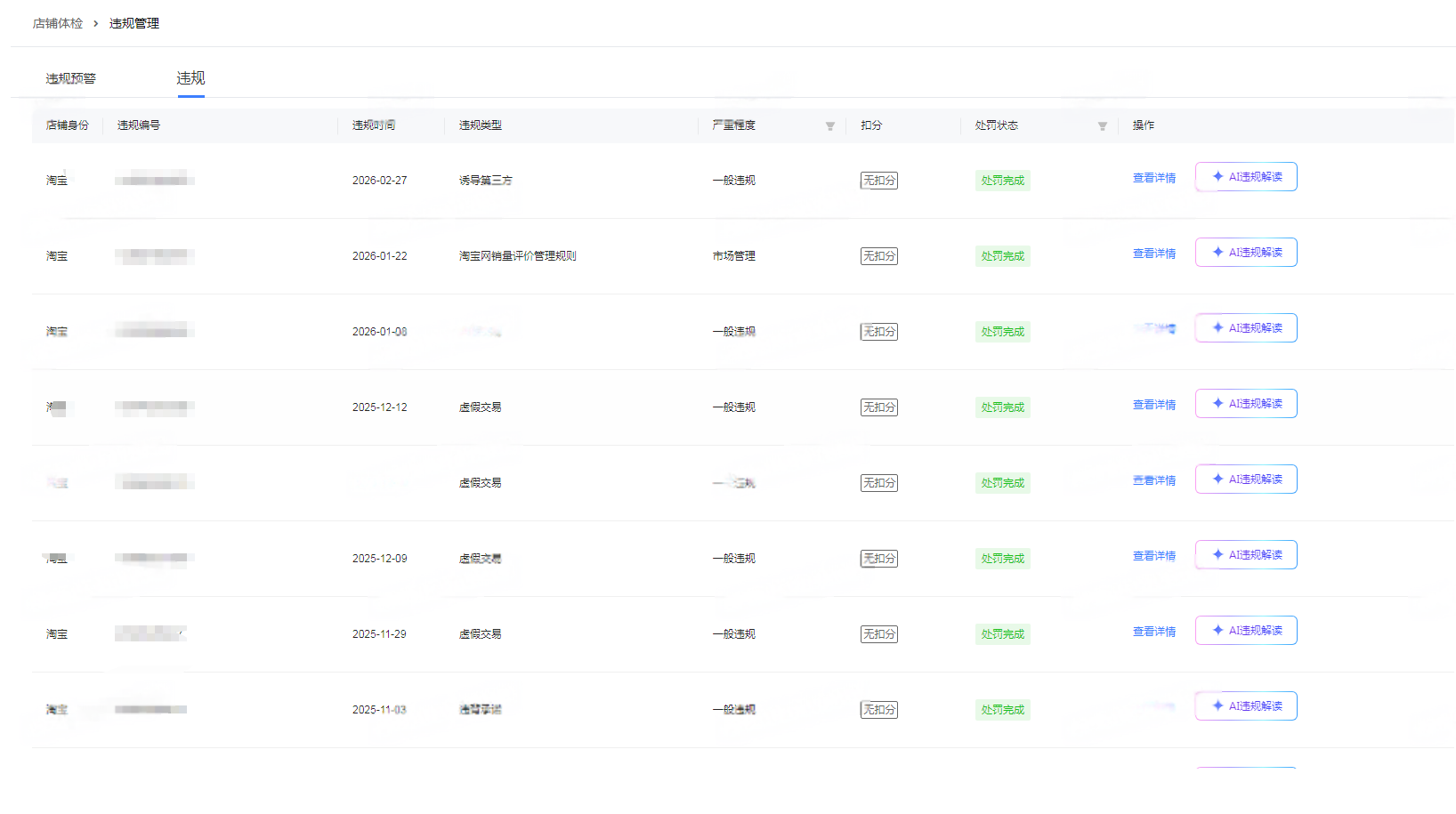Click 处罚完成 status in the 2026-02-27 row
Viewport: 1456px width, 814px height.
[x=1003, y=181]
